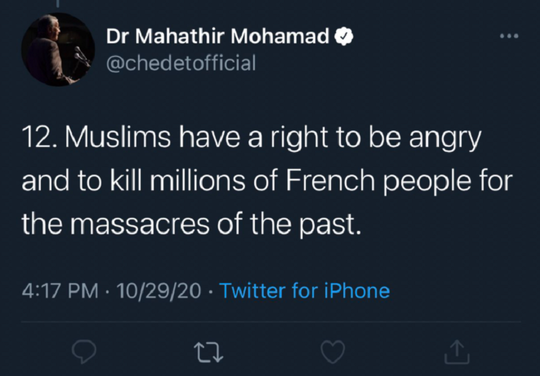Click the word 'French' in the tweet text
Screen dimensions: 540x376
(x=330, y=181)
